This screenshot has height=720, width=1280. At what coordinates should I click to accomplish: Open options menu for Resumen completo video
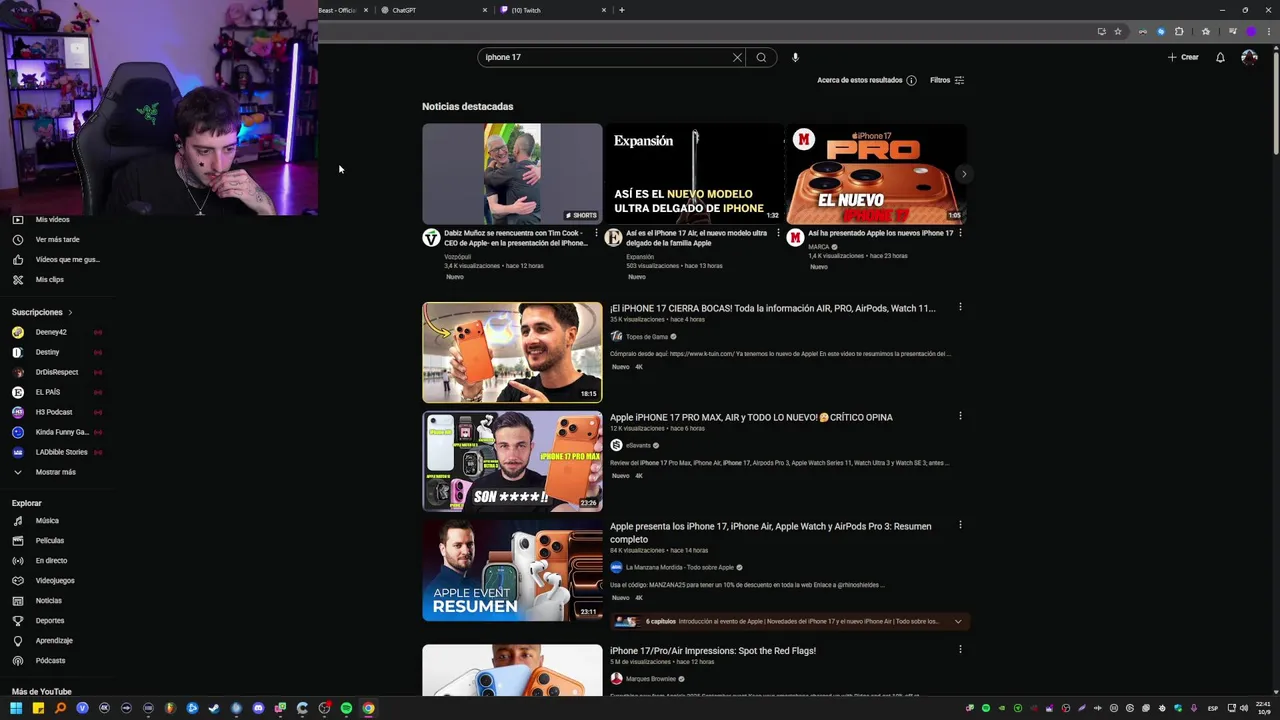coord(960,525)
